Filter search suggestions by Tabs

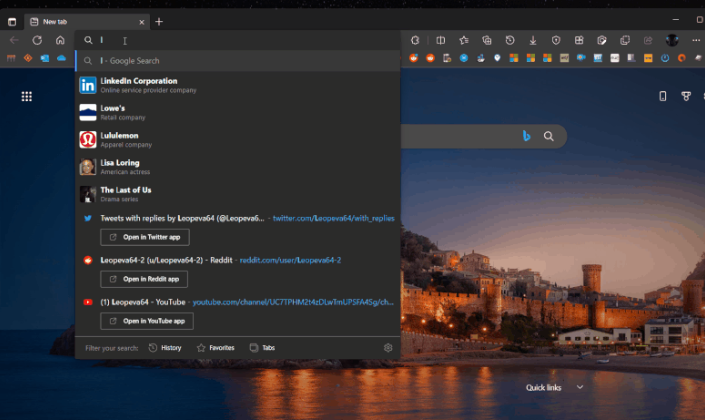coord(261,348)
